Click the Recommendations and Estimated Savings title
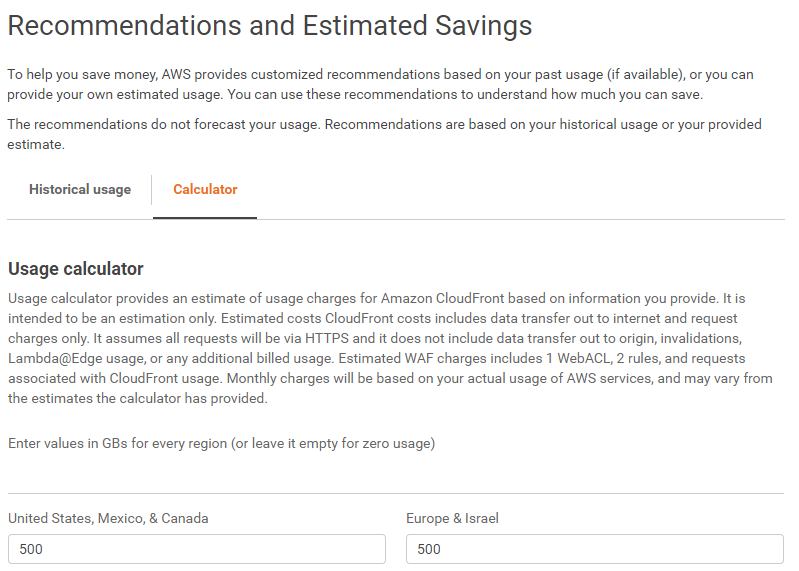 coord(270,25)
